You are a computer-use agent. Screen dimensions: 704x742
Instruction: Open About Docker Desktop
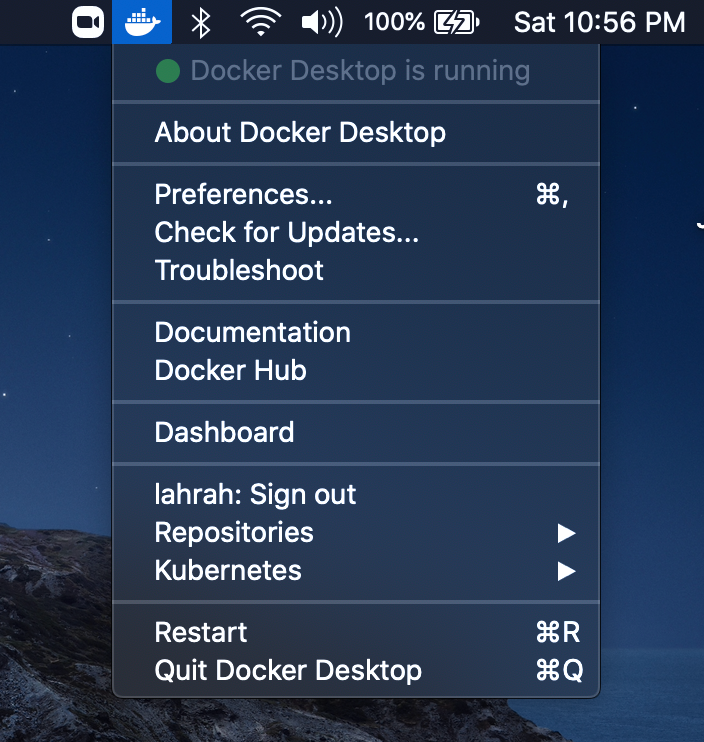click(356, 132)
